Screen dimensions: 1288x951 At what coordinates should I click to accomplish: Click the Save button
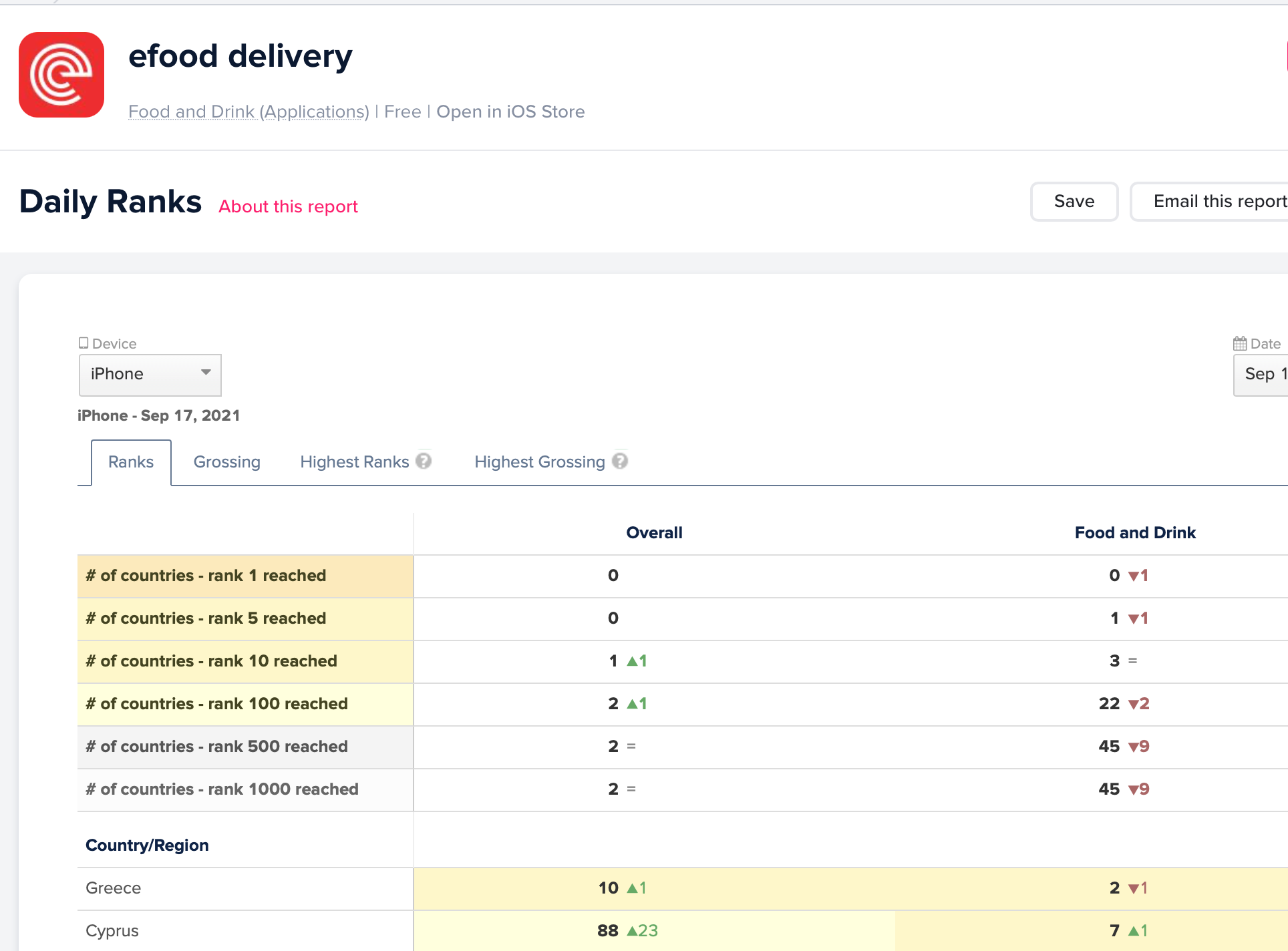(1074, 201)
